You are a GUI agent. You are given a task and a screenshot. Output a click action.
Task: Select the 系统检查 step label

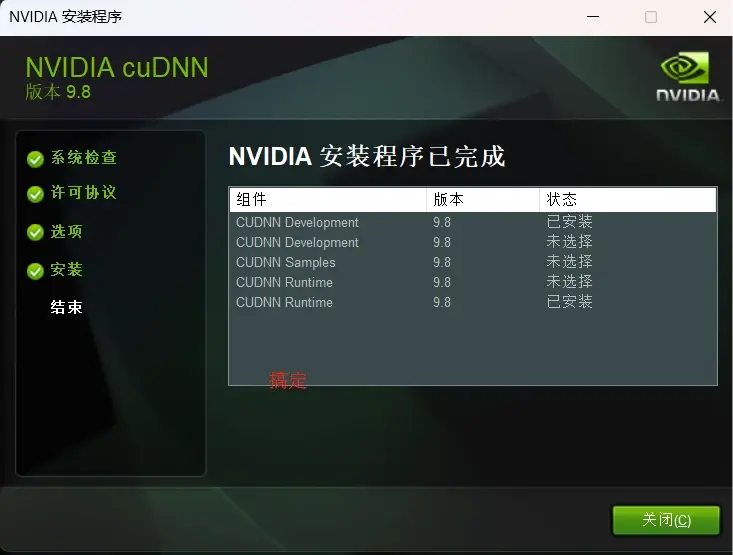click(84, 158)
